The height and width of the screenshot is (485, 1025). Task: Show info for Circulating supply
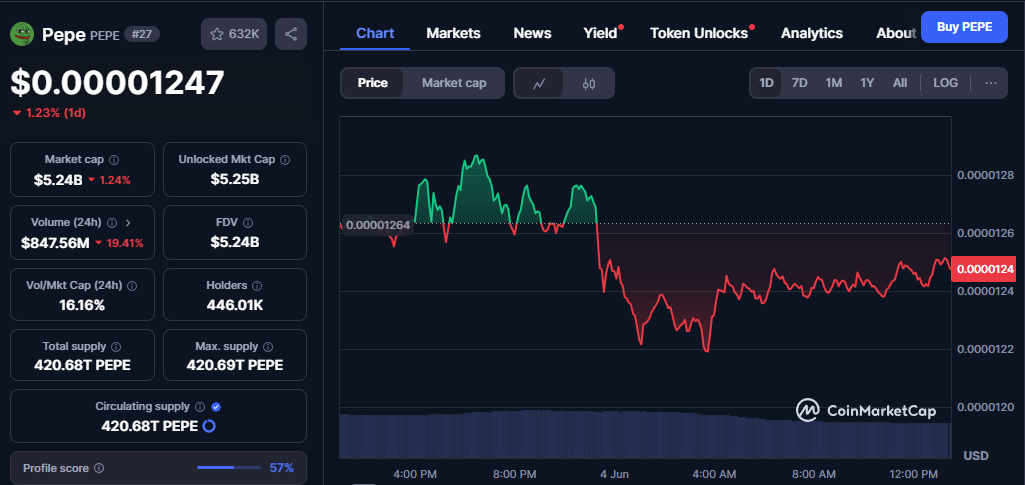(x=200, y=407)
